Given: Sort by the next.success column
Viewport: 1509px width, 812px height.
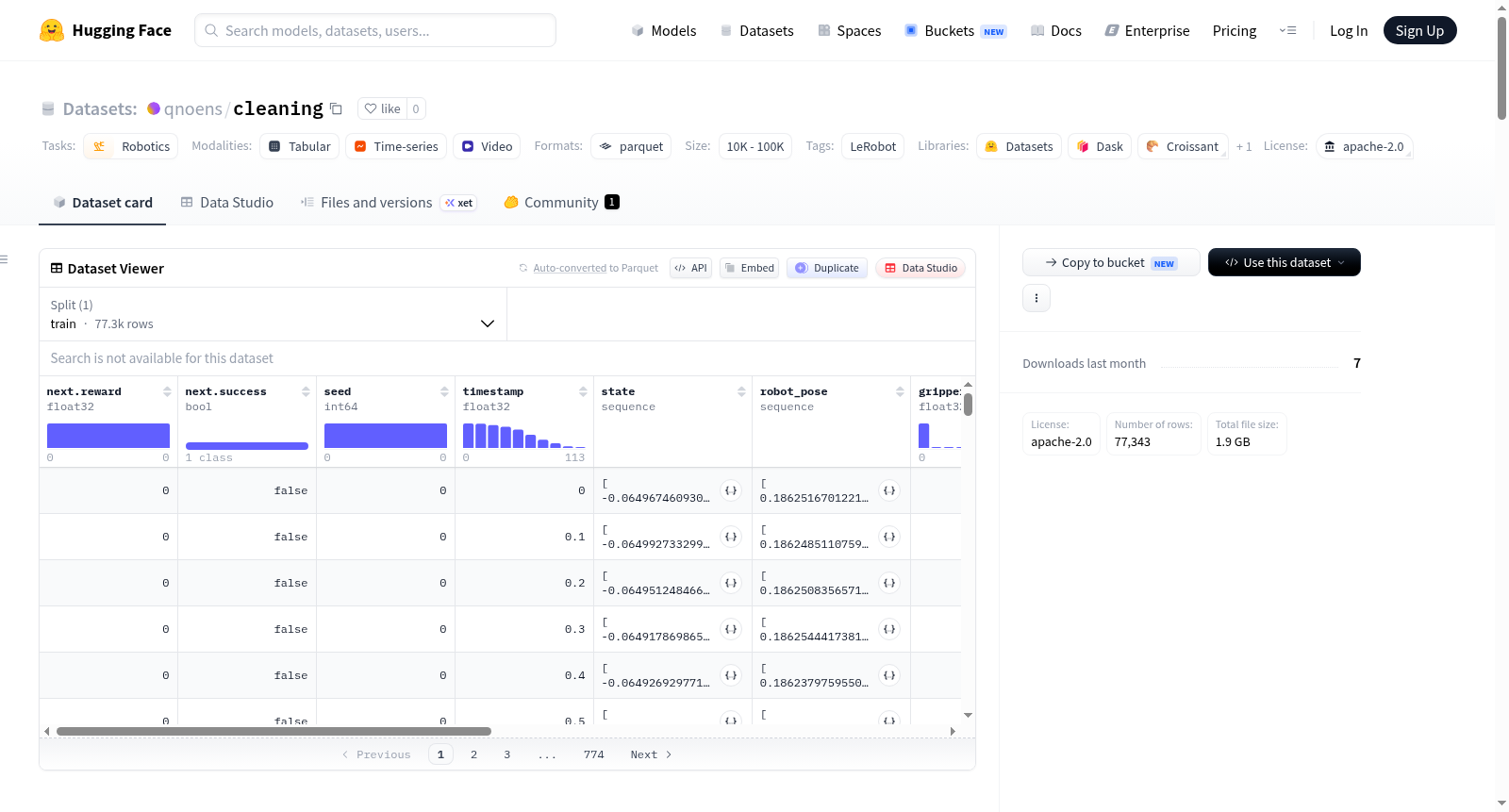Looking at the screenshot, I should [306, 391].
